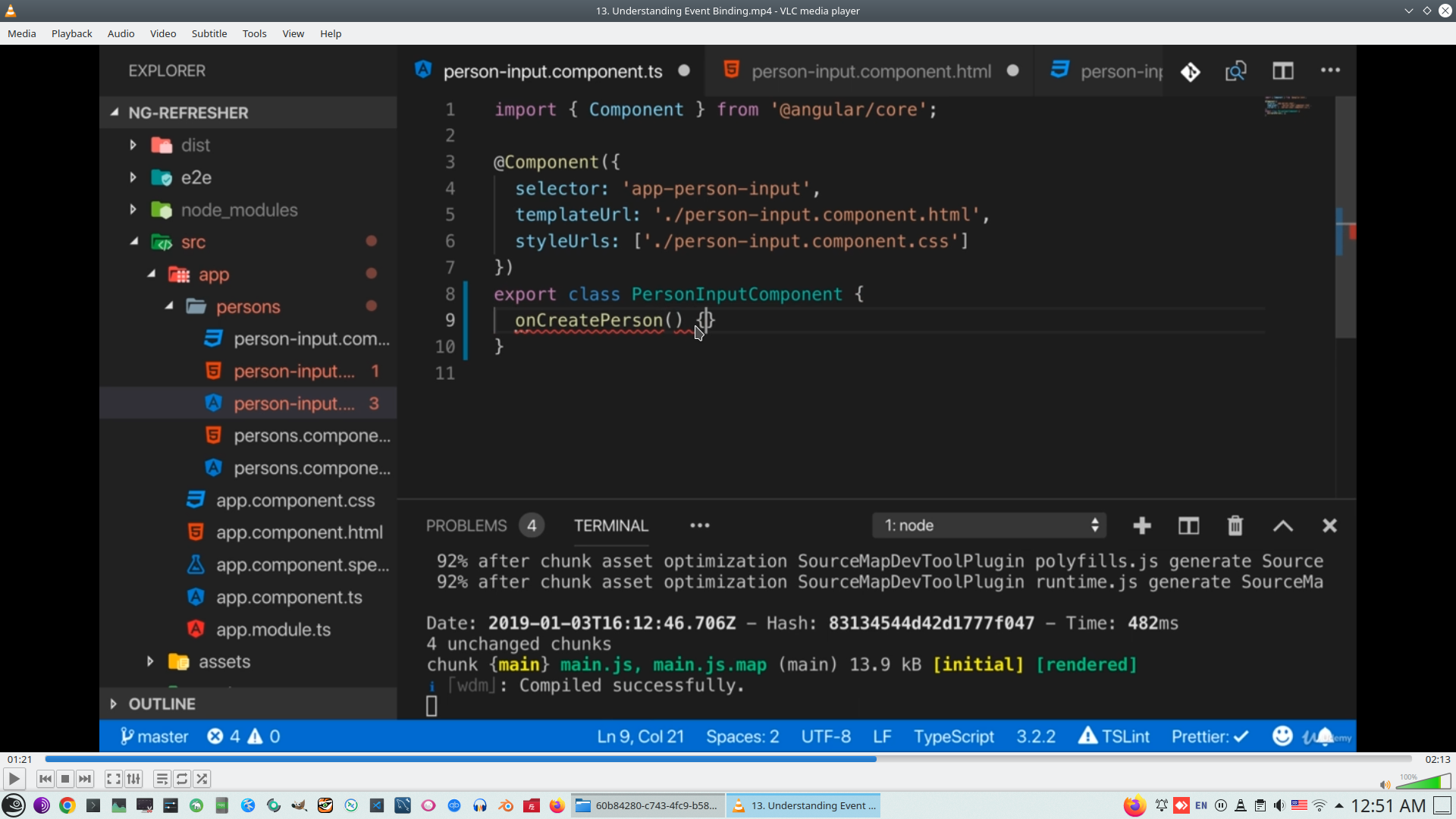Open the Playback menu
Viewport: 1456px width, 819px height.
click(x=71, y=33)
